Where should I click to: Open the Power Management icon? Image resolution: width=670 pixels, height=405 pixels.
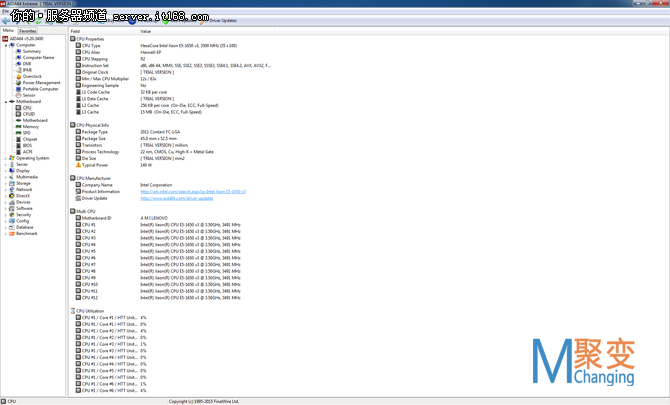(x=18, y=83)
